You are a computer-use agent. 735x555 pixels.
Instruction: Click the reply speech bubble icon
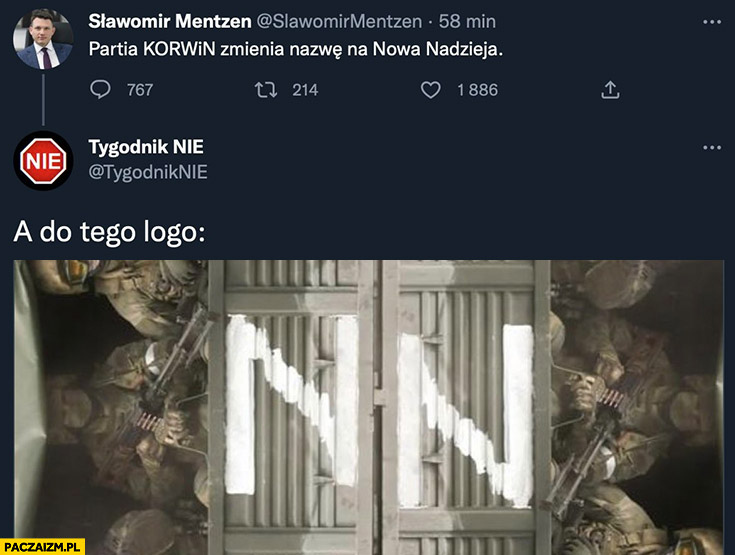[100, 89]
